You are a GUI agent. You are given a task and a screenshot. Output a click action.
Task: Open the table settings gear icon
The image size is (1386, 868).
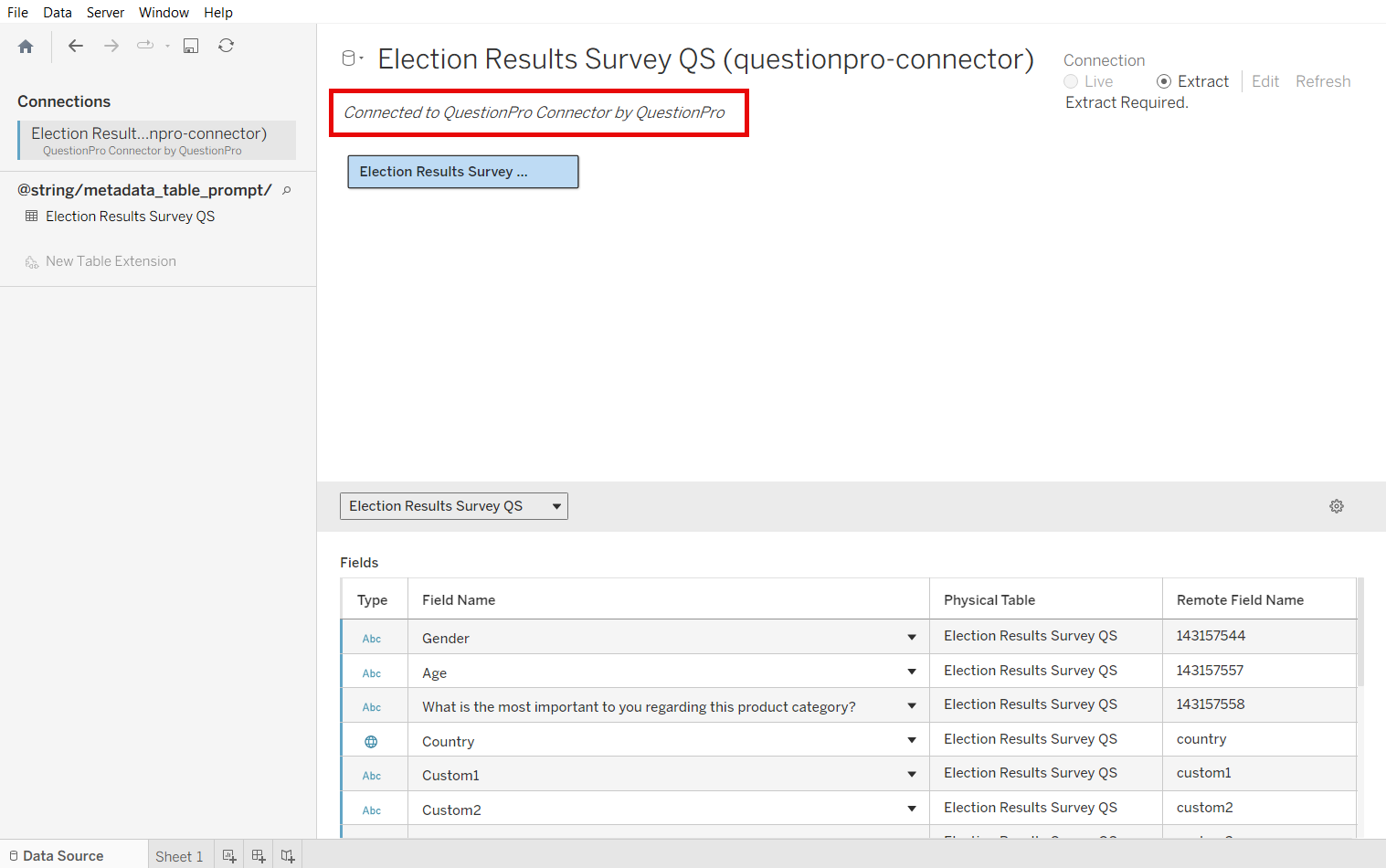coord(1336,505)
